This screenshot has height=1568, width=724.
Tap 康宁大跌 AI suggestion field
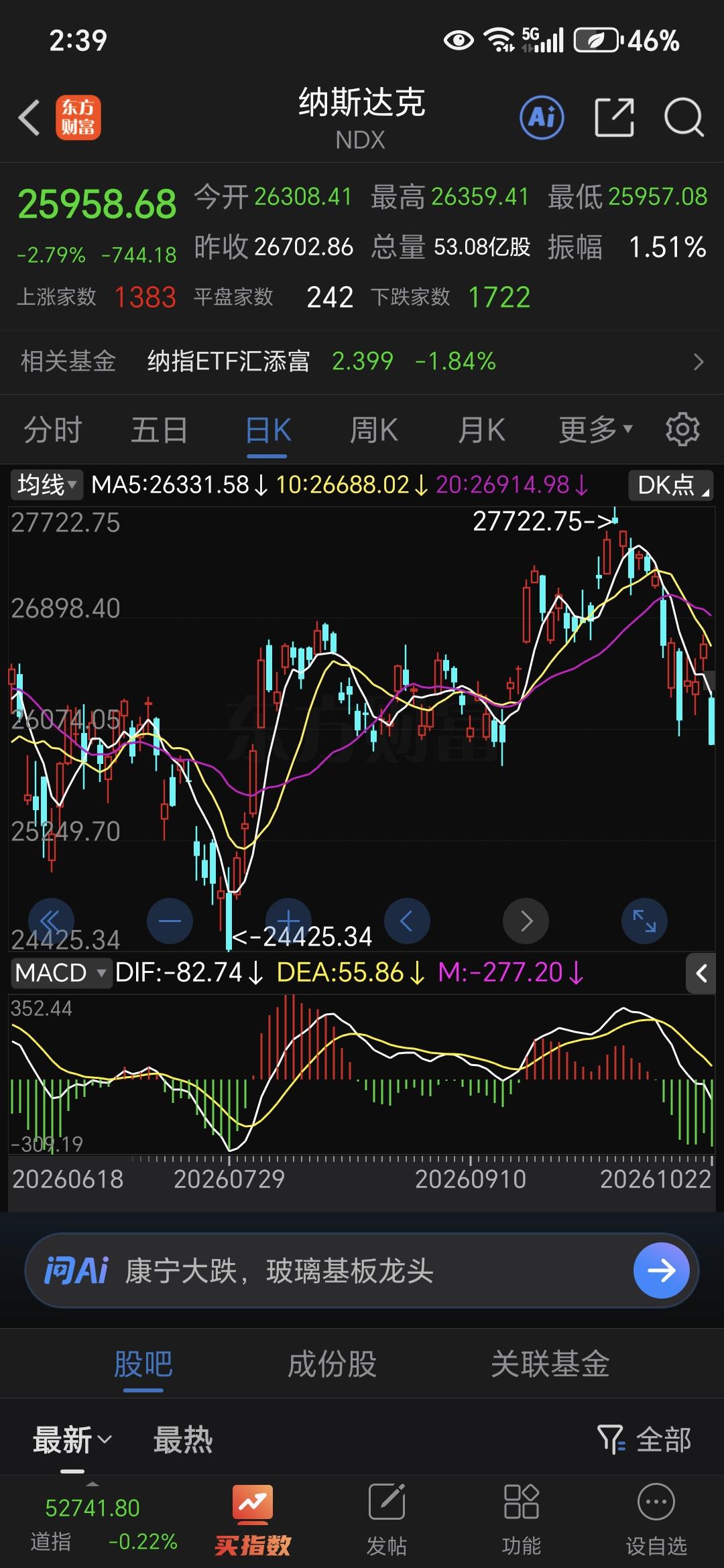pos(279,1270)
